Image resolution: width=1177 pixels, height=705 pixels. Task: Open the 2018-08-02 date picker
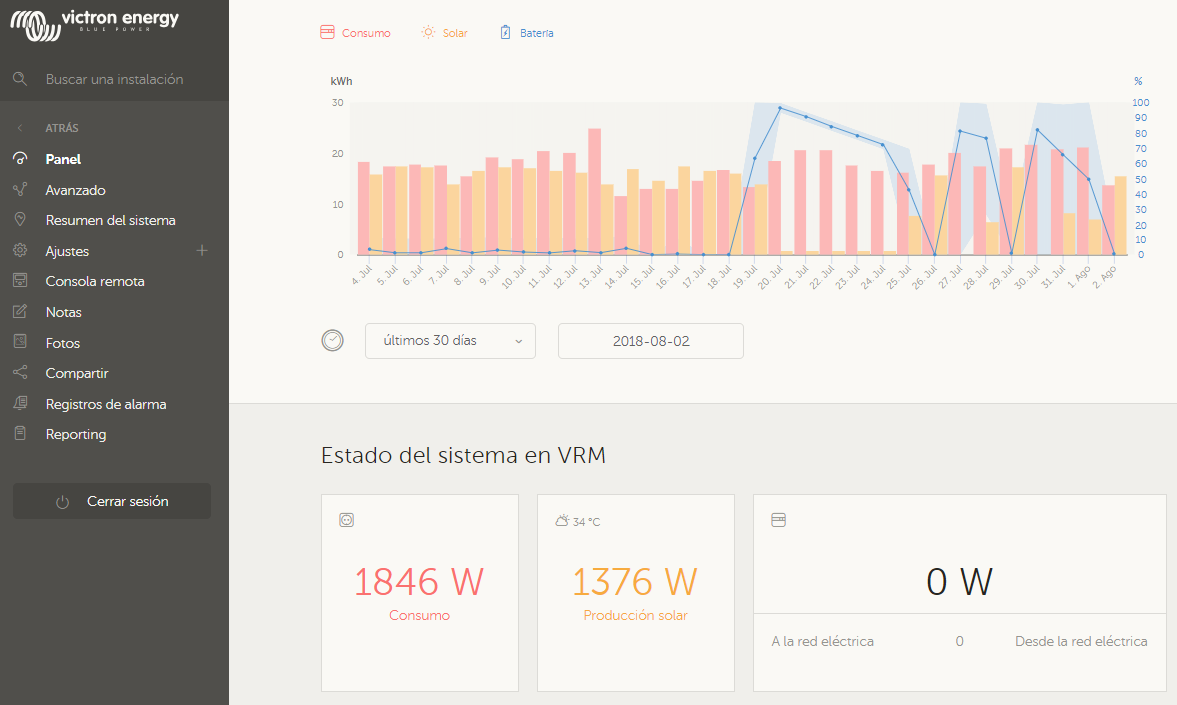pos(650,340)
